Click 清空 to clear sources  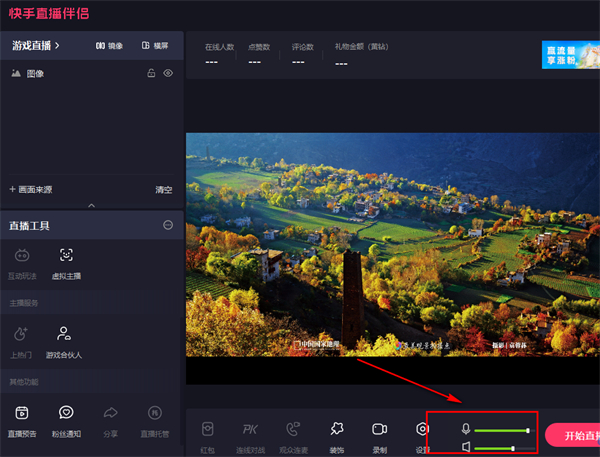[163, 189]
